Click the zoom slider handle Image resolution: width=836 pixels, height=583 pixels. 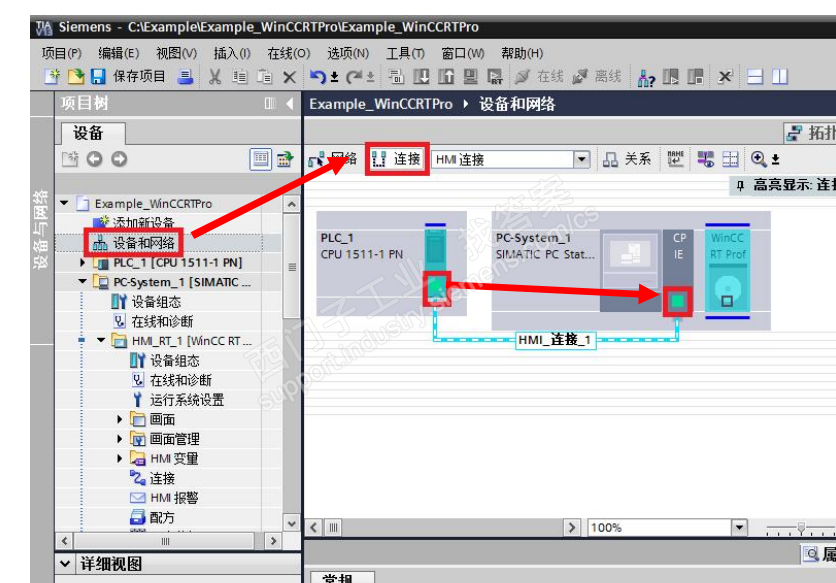[x=801, y=528]
